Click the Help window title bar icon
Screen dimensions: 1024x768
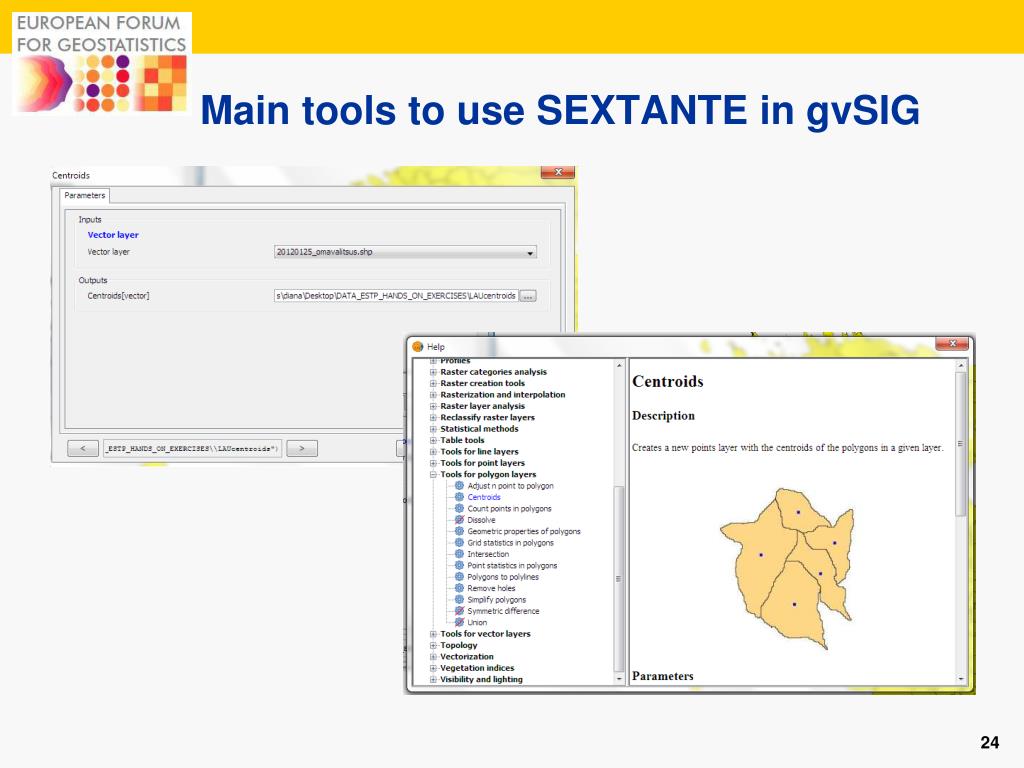tap(418, 346)
